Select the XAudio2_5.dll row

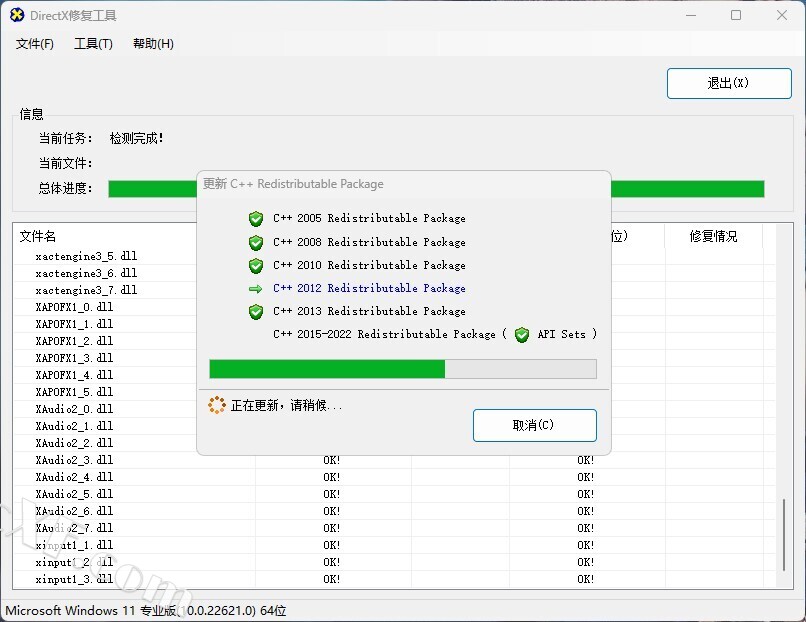click(394, 494)
